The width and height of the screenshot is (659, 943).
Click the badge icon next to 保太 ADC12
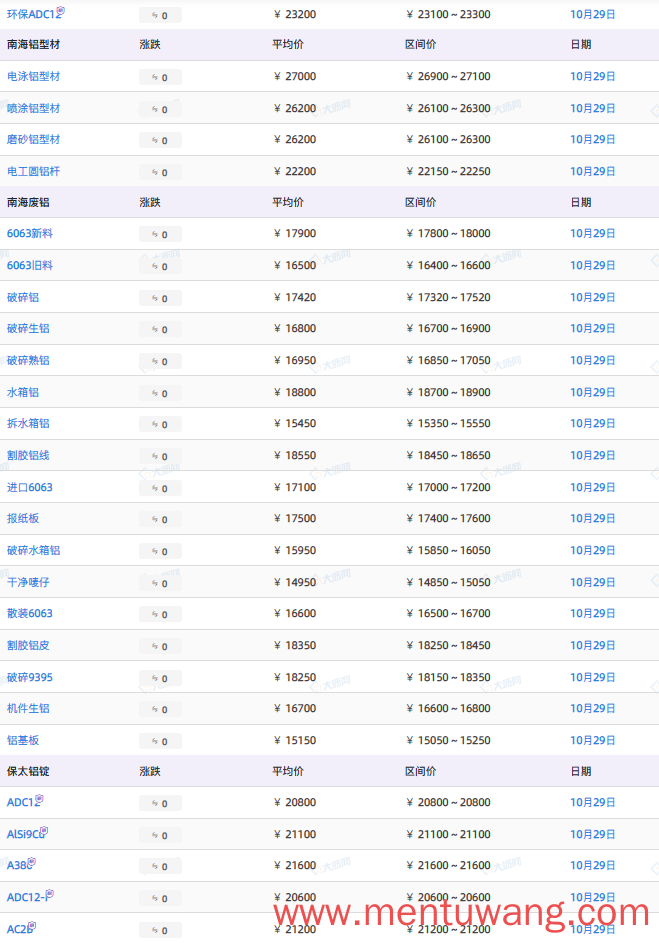(x=39, y=799)
